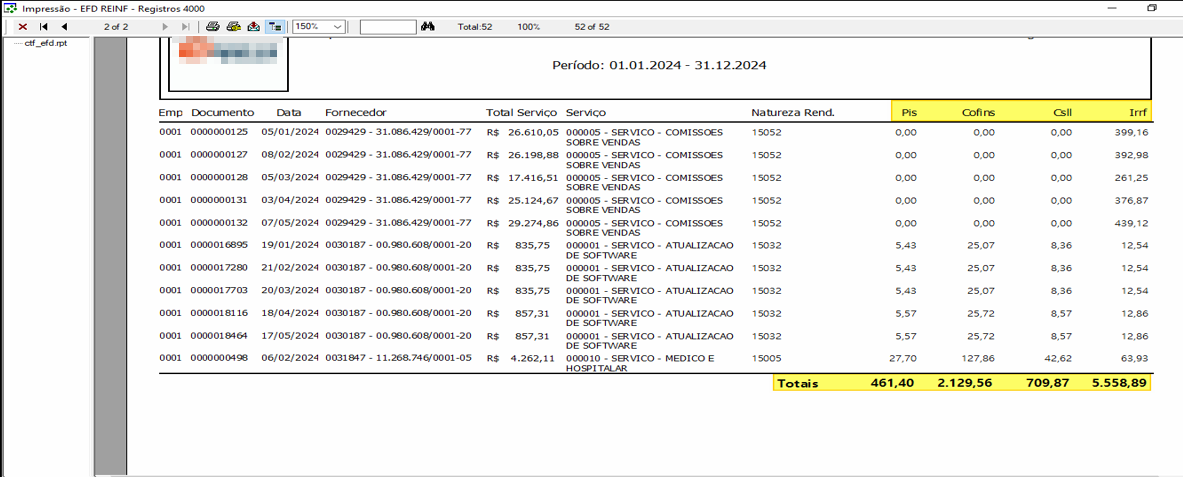Select ctf_efd.rpt in the tree panel
Viewport: 1183px width, 477px height.
(x=45, y=44)
